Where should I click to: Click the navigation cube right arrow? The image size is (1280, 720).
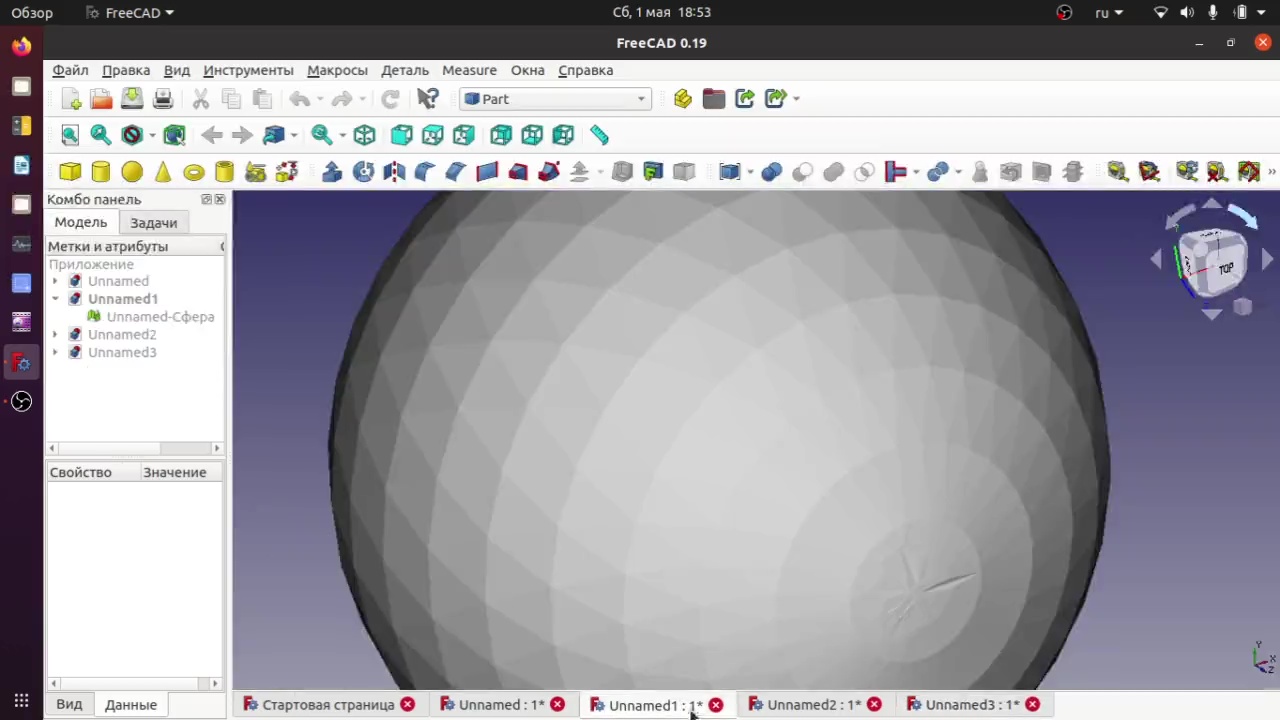click(x=1267, y=260)
